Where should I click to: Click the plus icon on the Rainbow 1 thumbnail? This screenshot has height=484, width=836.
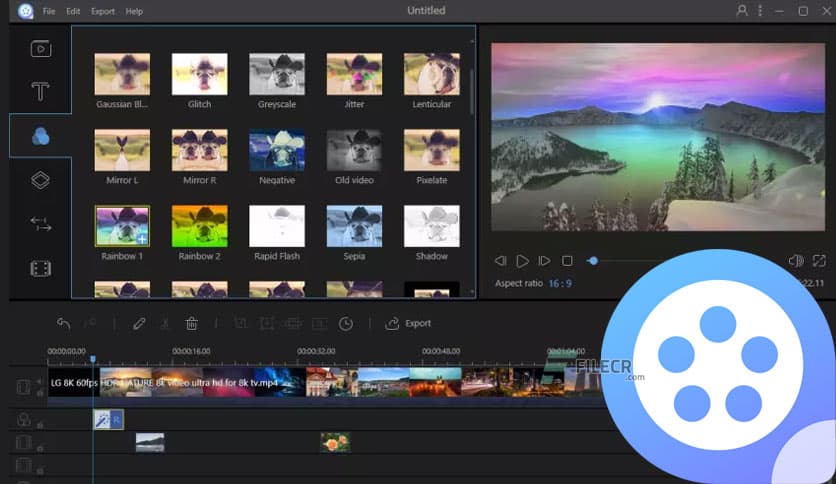pos(142,239)
